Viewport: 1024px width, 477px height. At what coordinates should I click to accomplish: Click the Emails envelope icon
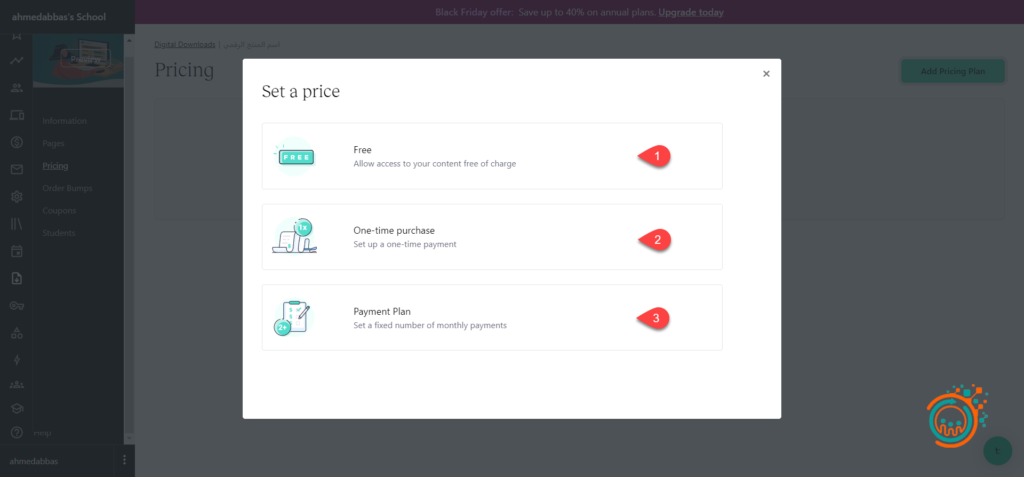tap(16, 169)
